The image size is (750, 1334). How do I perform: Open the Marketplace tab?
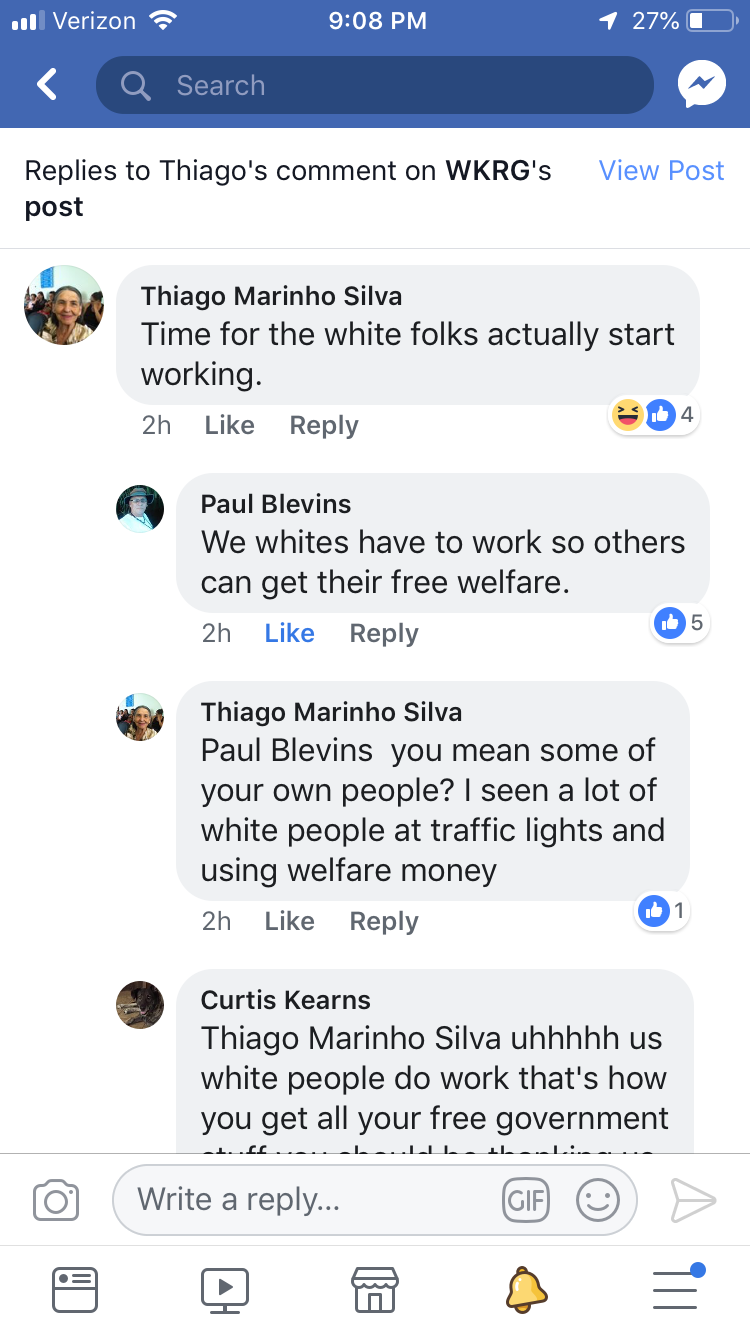point(375,1289)
